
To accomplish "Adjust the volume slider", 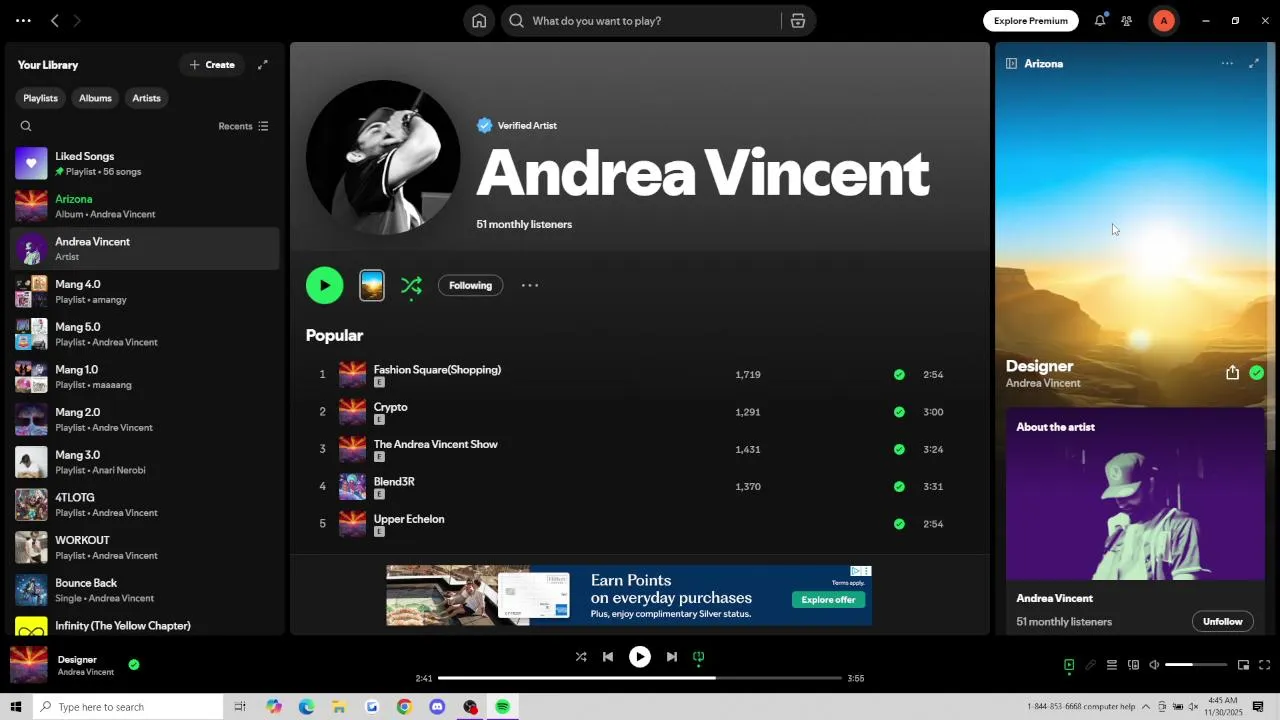I will pos(1196,665).
